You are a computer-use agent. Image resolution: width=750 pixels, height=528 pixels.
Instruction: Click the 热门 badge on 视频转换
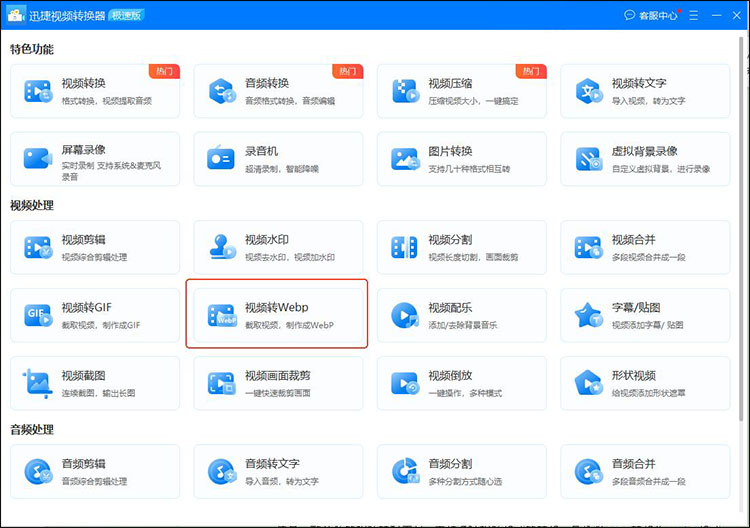click(x=164, y=71)
